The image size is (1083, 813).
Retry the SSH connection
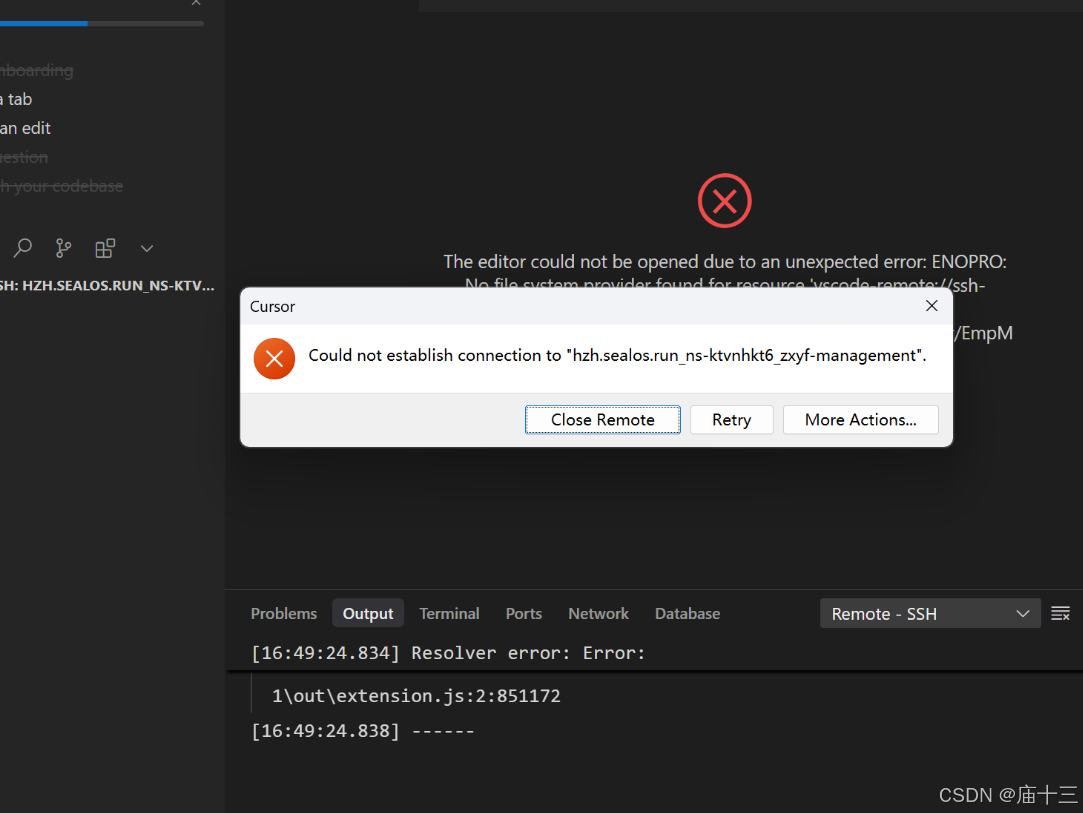pos(731,419)
